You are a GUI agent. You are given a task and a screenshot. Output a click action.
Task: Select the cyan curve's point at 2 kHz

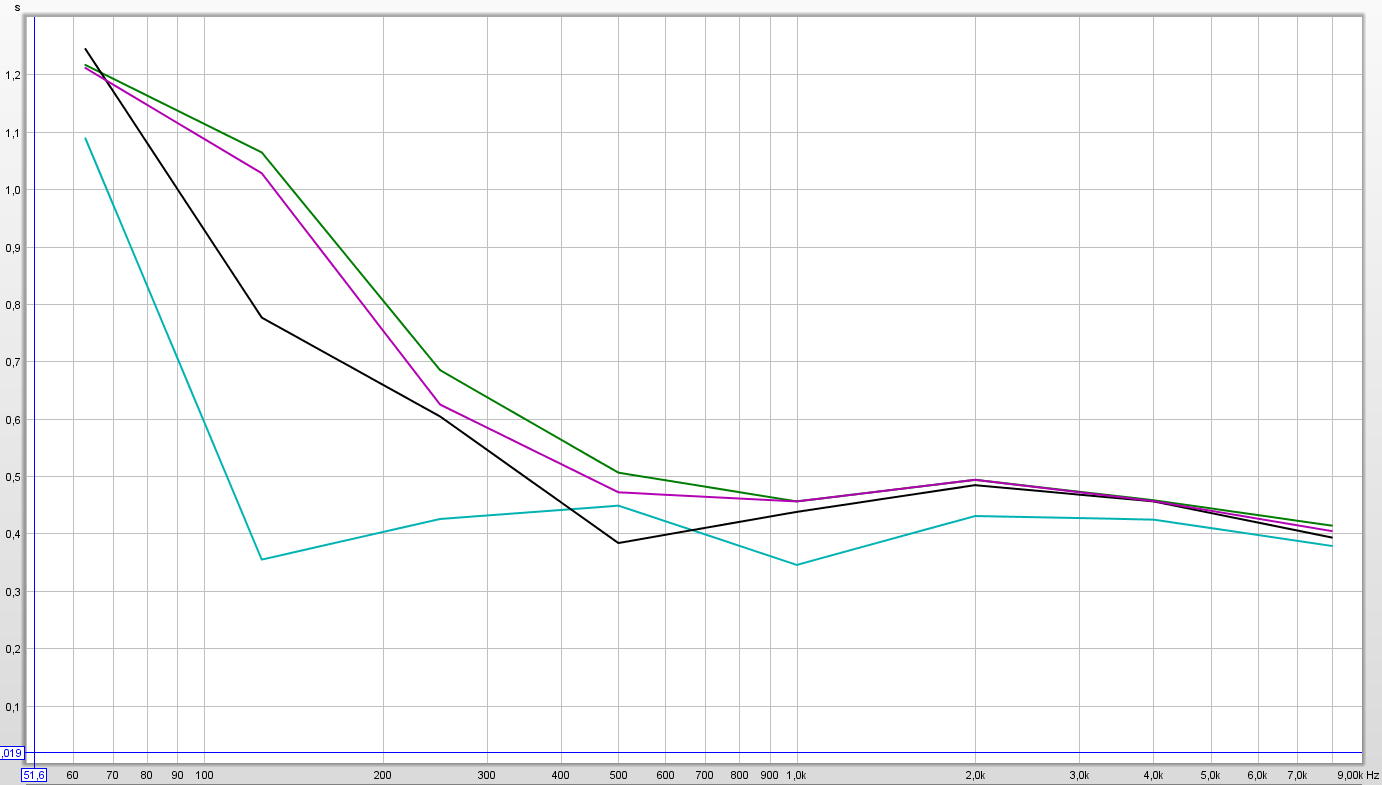pyautogui.click(x=975, y=516)
